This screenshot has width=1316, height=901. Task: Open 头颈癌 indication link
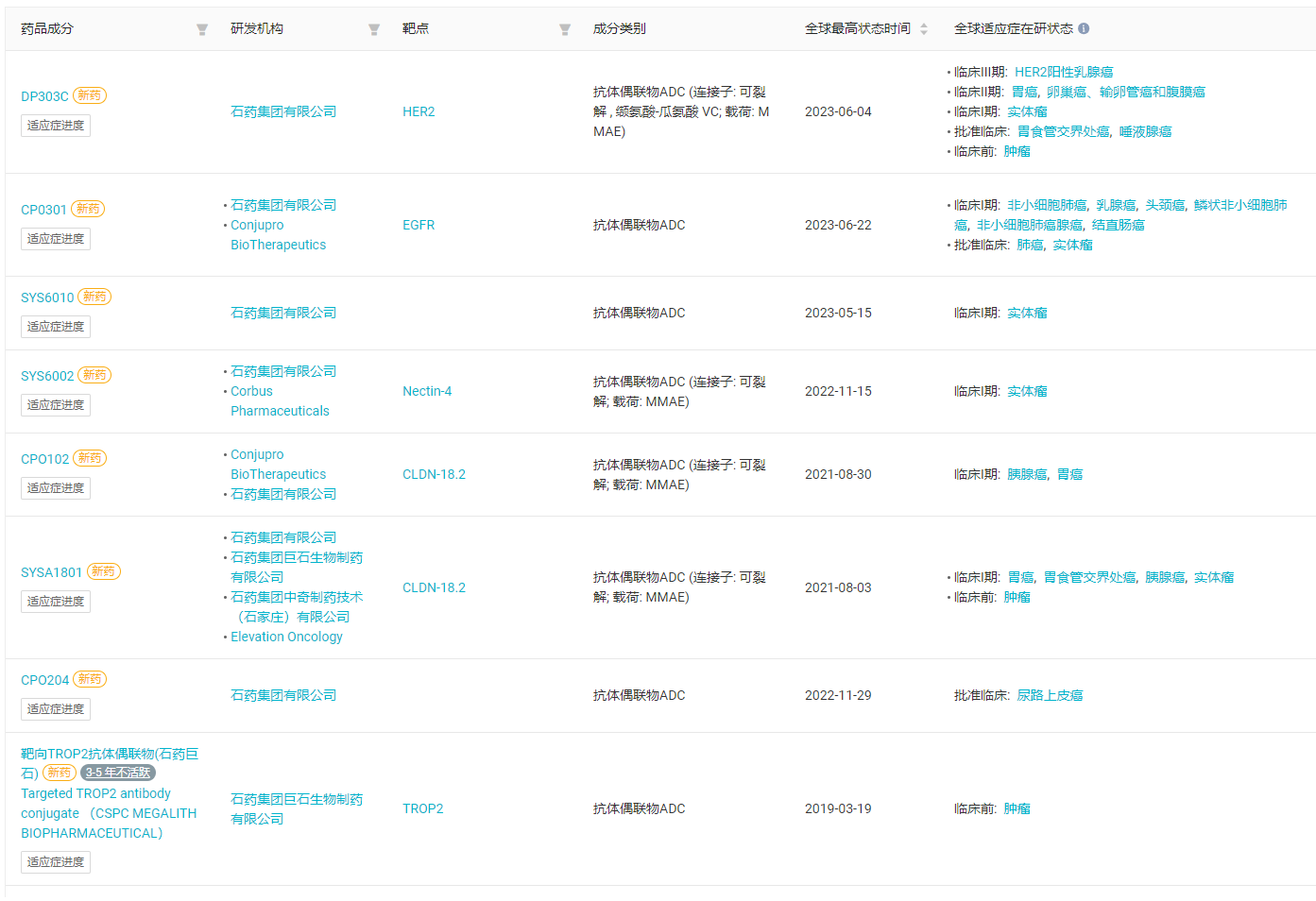pos(1165,205)
